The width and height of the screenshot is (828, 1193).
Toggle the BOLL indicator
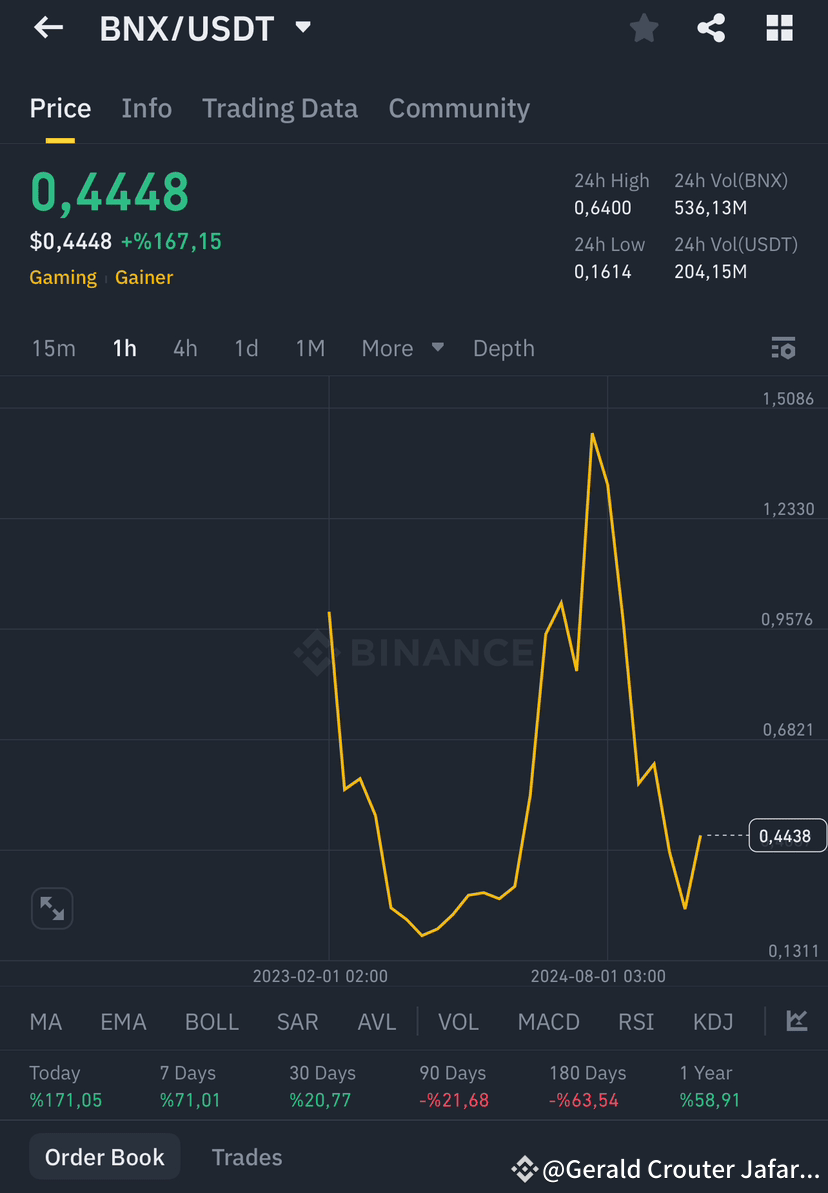click(212, 1022)
